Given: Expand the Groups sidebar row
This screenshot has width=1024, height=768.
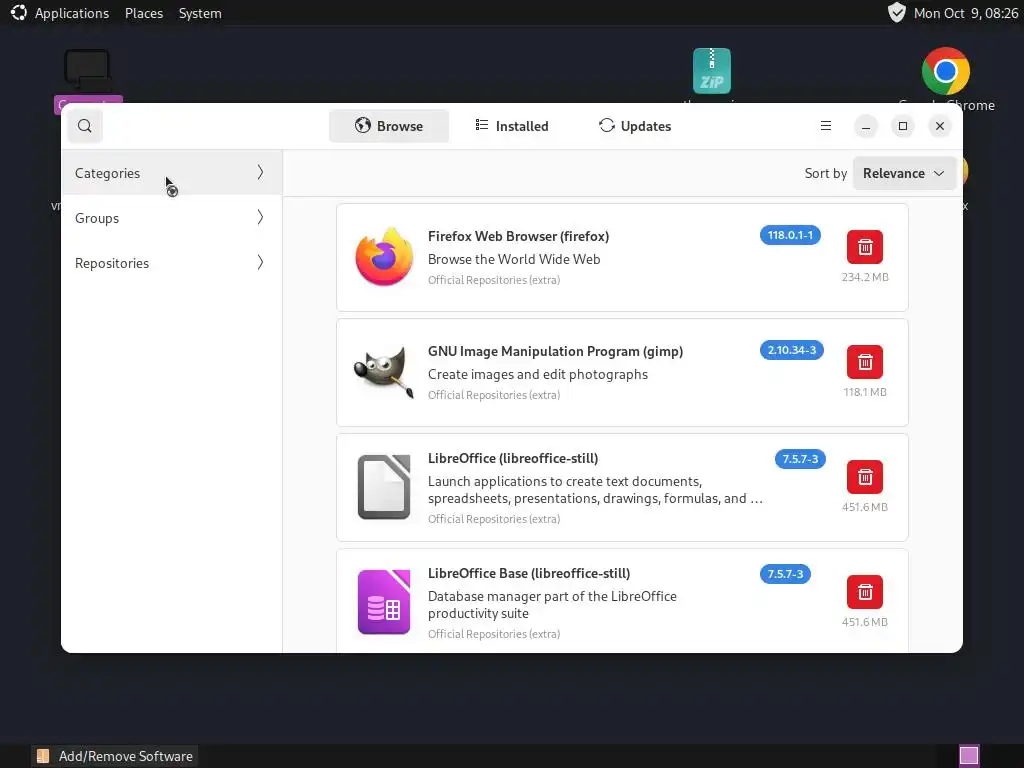Looking at the screenshot, I should click(x=172, y=218).
